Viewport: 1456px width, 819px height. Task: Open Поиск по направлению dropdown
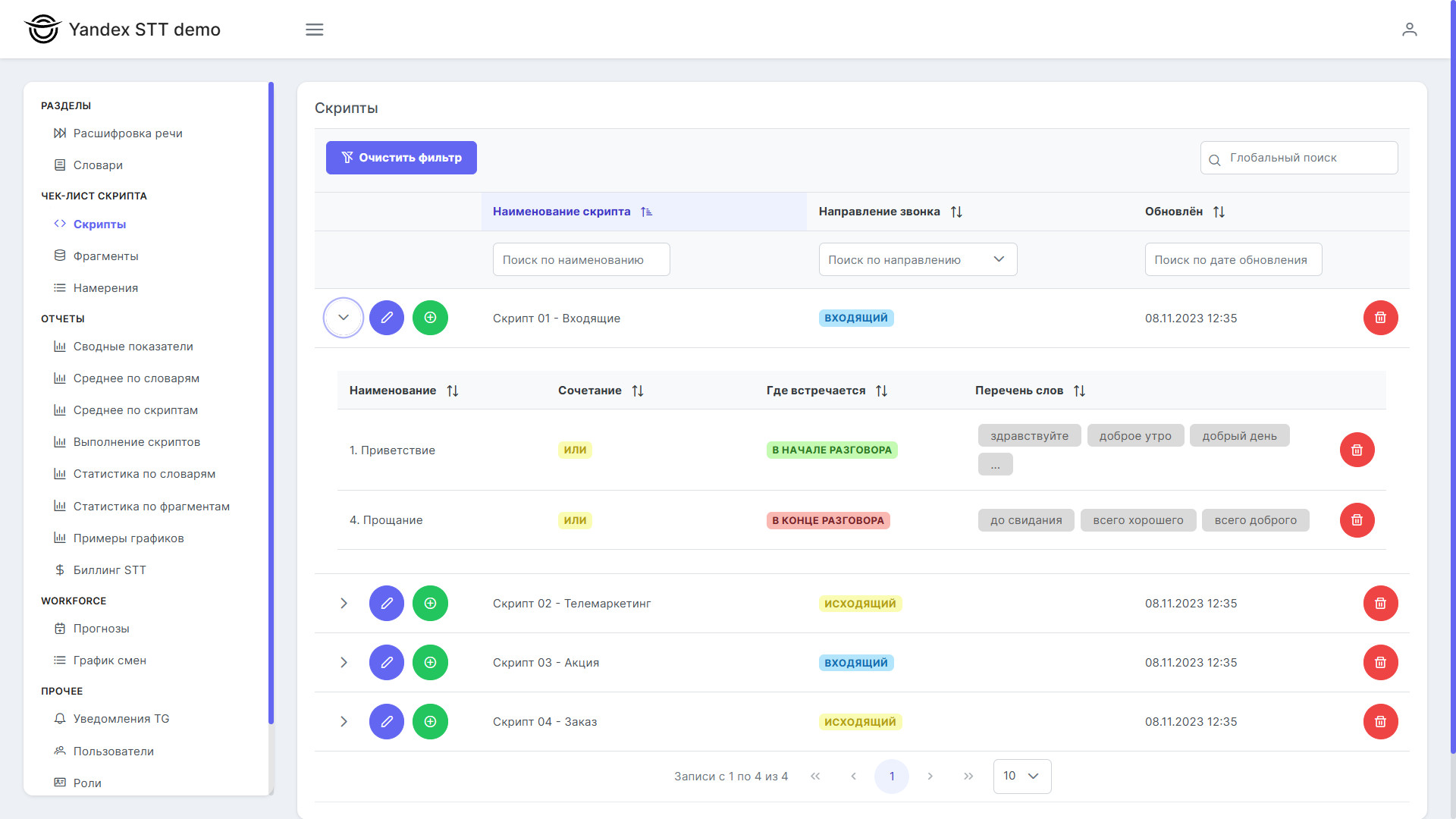pyautogui.click(x=918, y=259)
